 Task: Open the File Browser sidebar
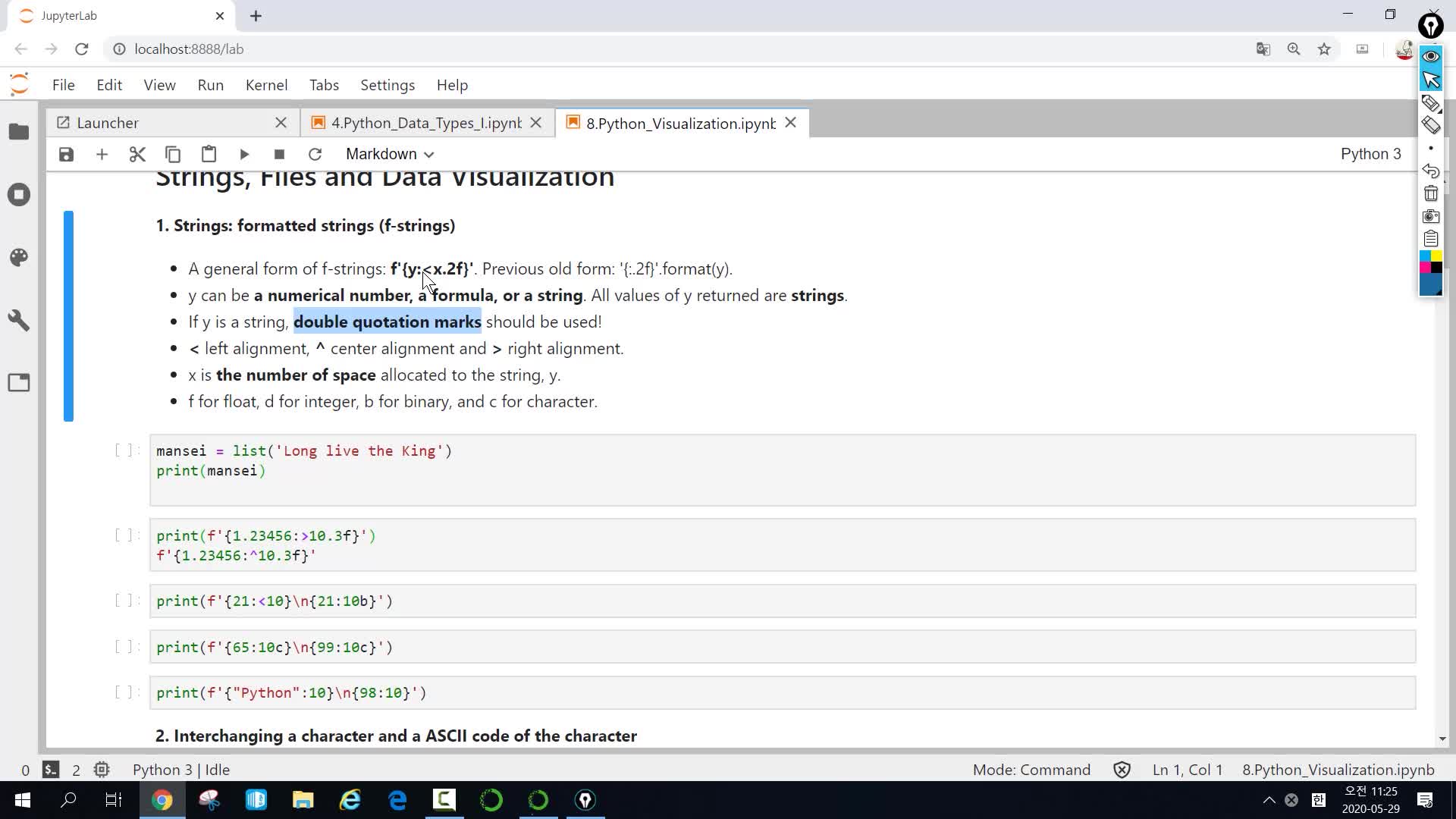(x=19, y=132)
